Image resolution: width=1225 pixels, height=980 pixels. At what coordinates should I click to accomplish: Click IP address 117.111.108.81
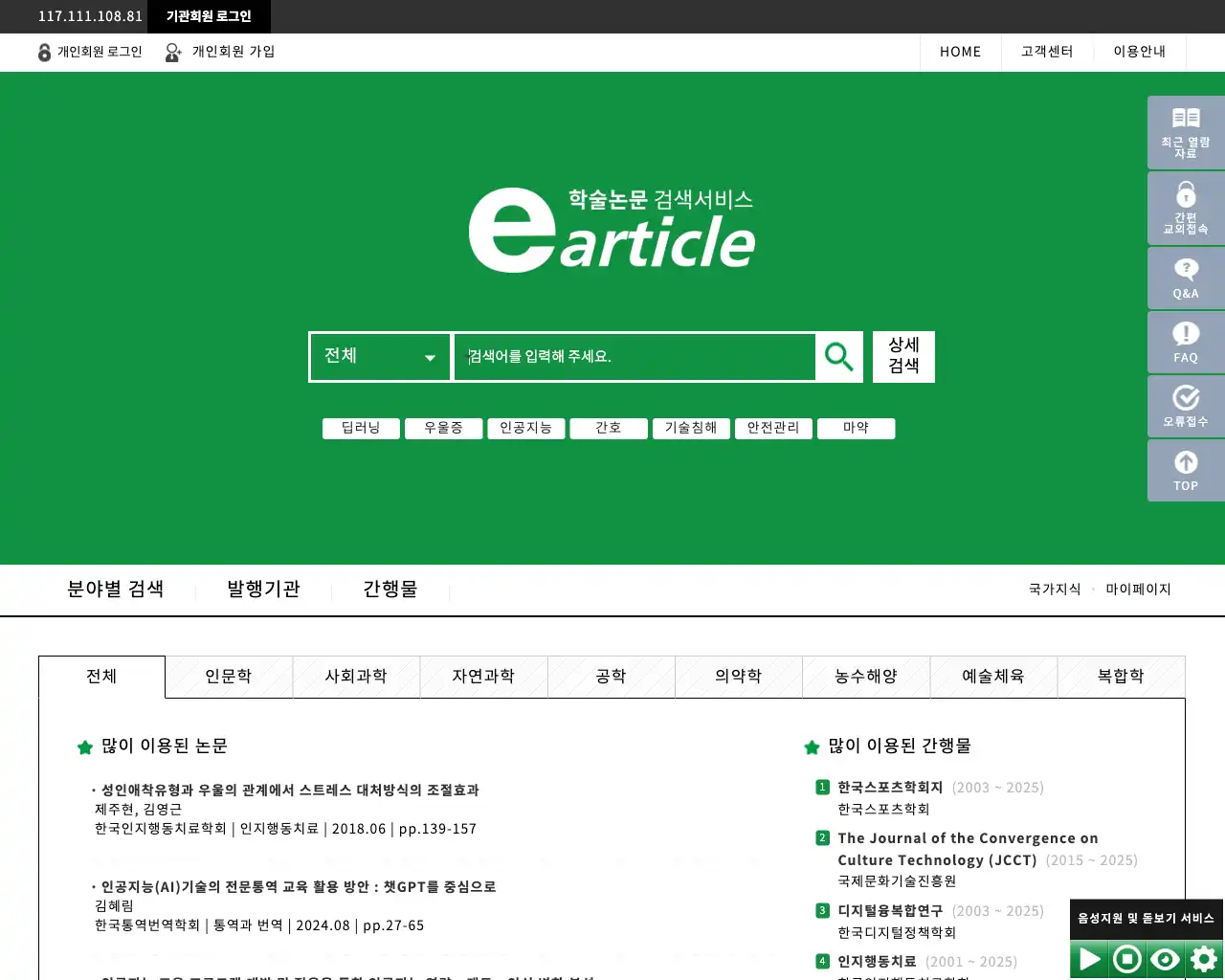coord(90,16)
